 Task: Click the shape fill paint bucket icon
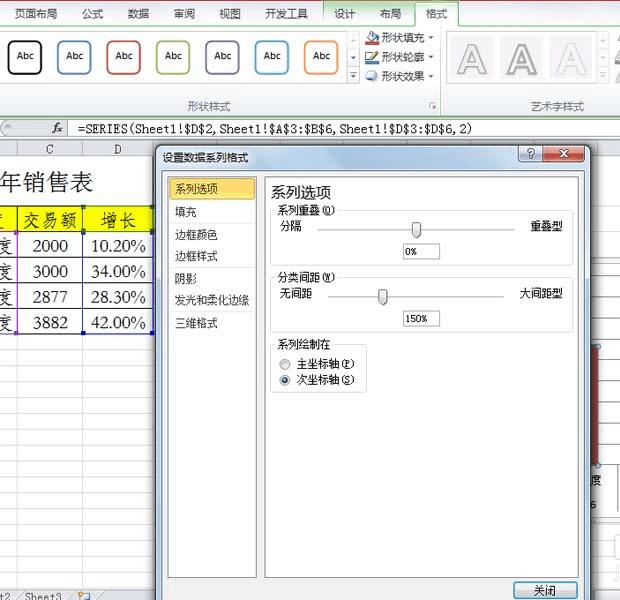(x=372, y=38)
